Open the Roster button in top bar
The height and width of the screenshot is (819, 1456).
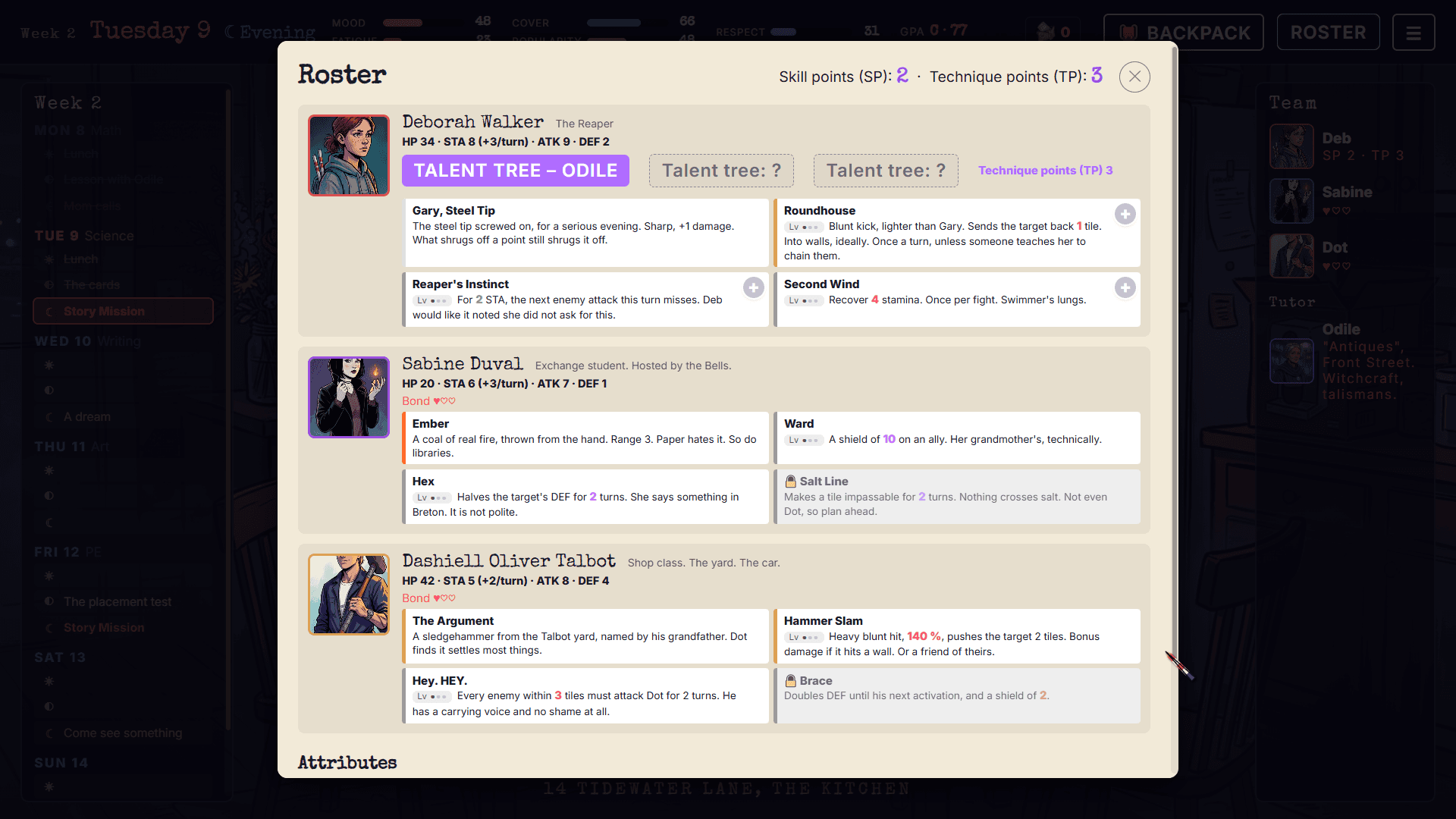coord(1328,33)
